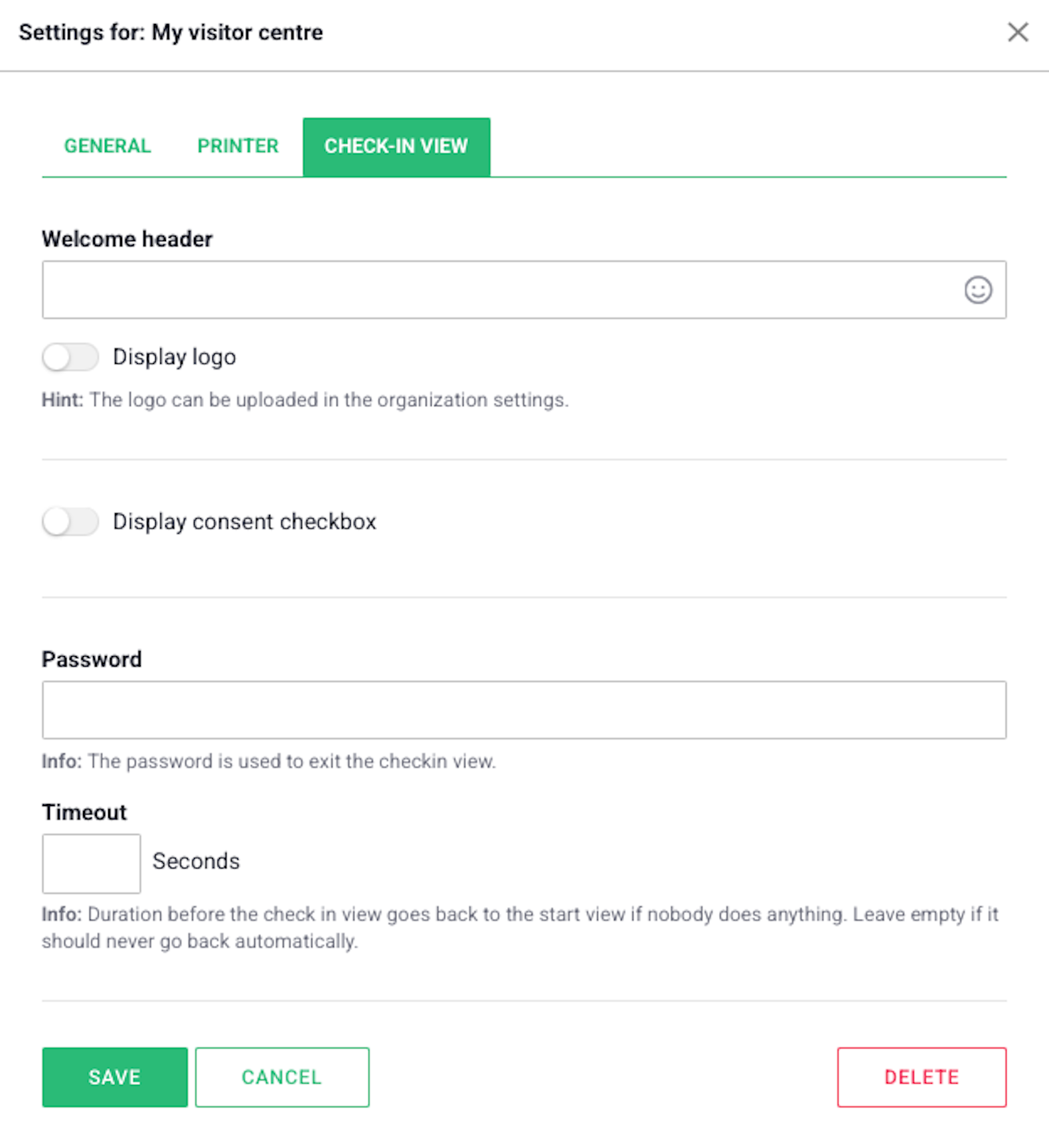Switch to the General tab
This screenshot has height=1148, width=1049.
coord(108,146)
